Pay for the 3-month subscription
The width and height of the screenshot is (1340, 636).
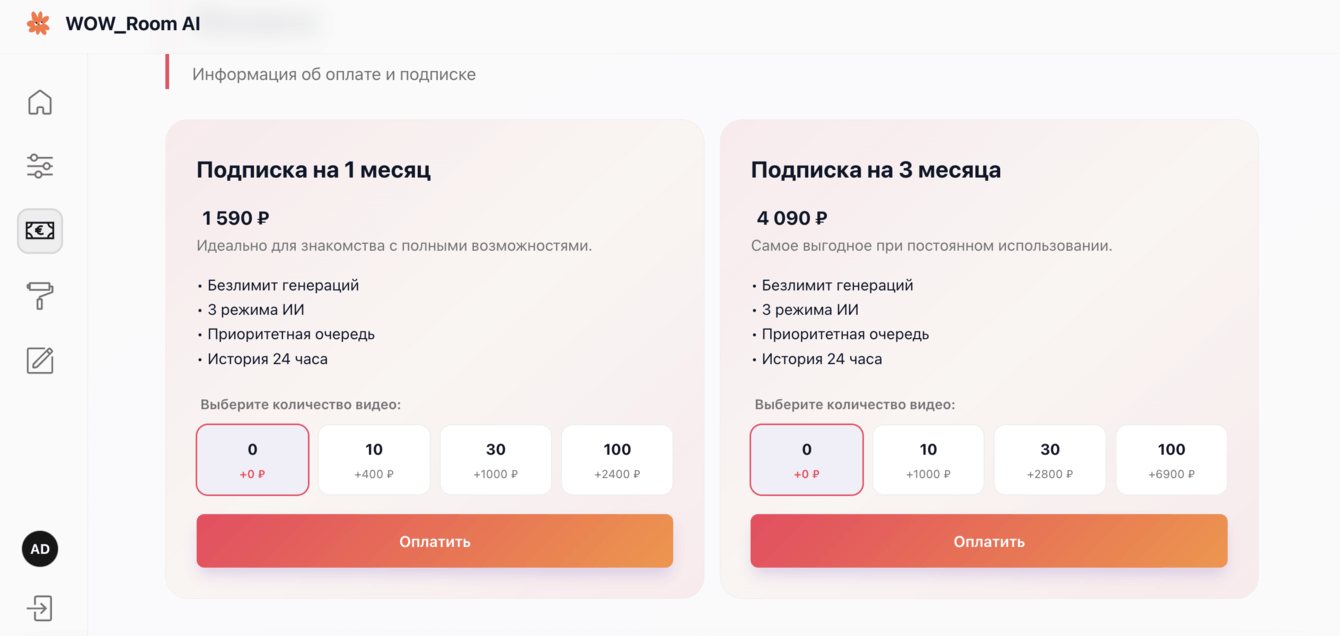[989, 541]
